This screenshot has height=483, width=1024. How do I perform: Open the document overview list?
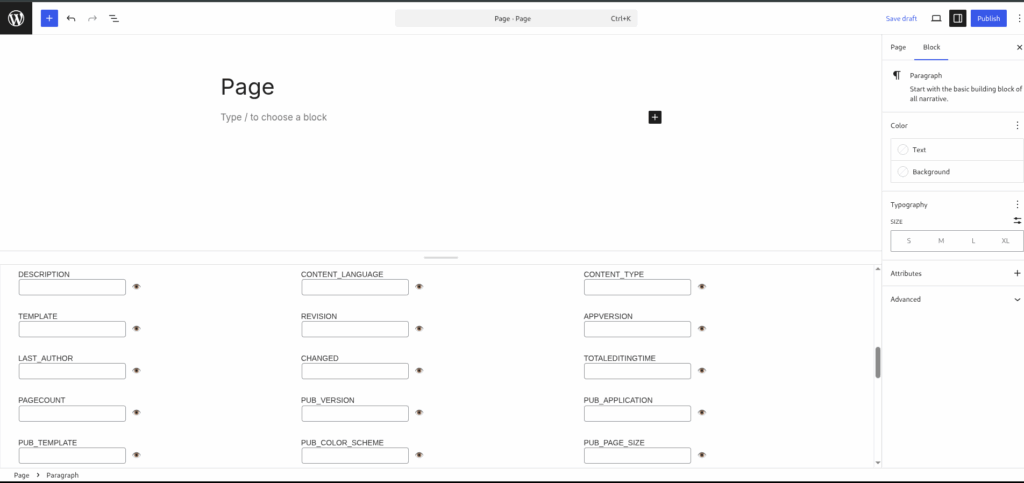click(x=114, y=18)
